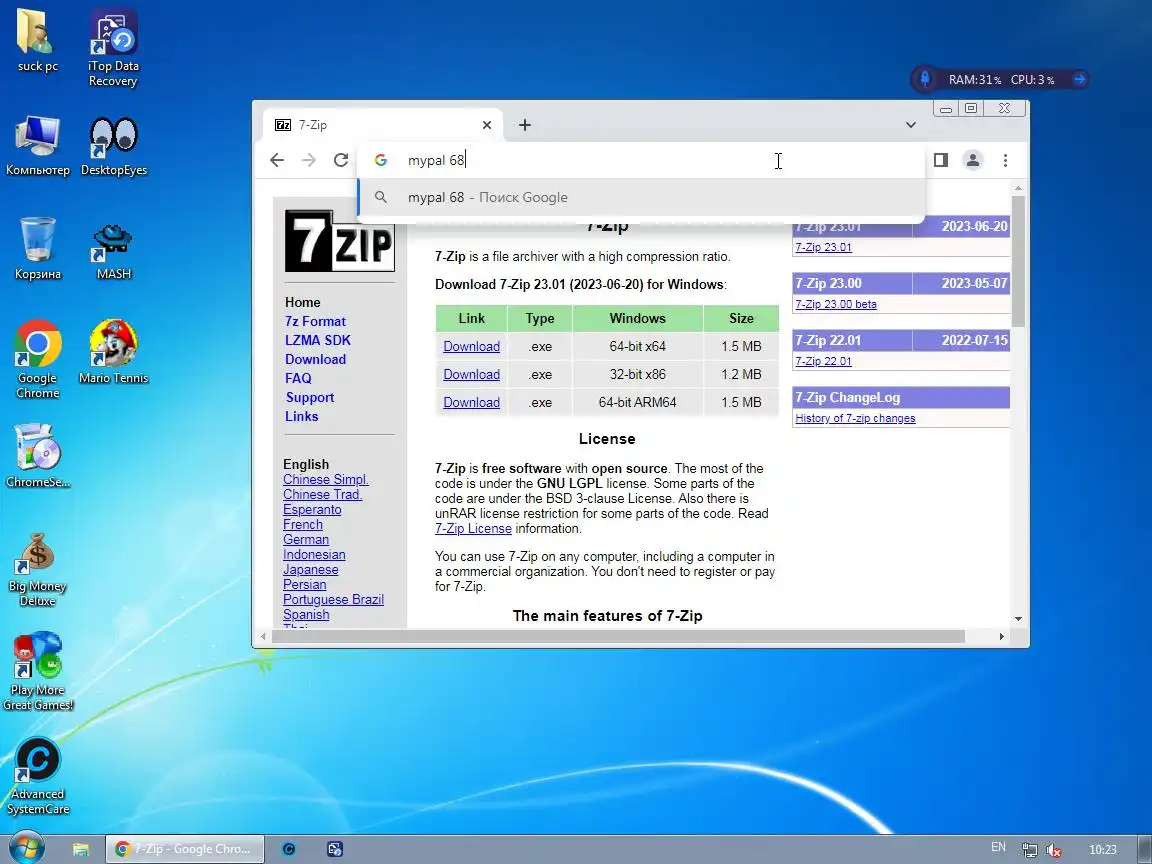Viewport: 1152px width, 864px height.
Task: Click the Chrome forward arrow
Action: click(x=309, y=160)
